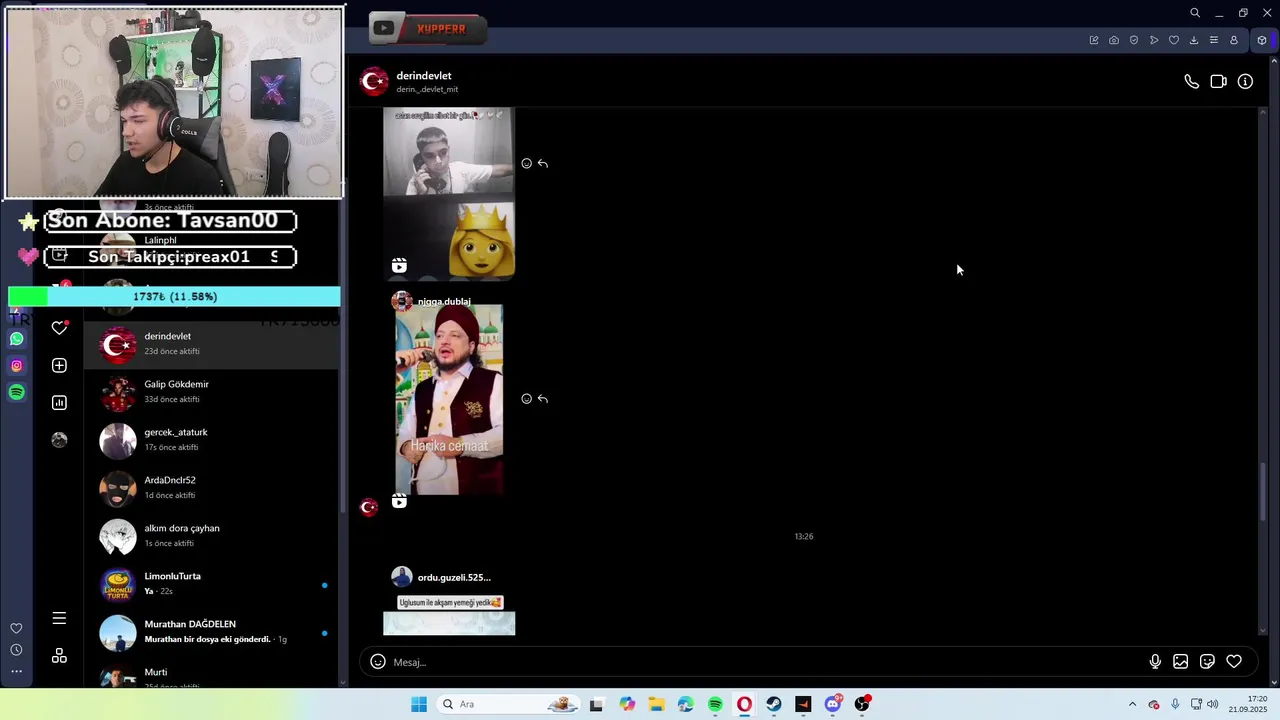
Task: Open the extensions cube icon
Action: pos(1262,40)
